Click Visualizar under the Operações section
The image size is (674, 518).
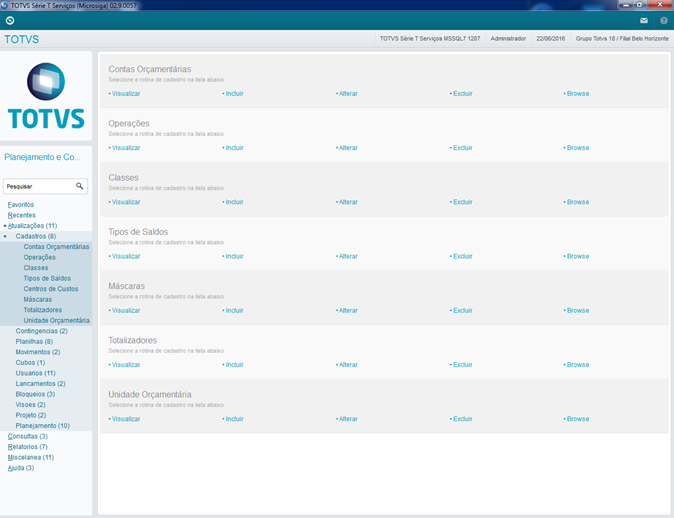coord(125,147)
